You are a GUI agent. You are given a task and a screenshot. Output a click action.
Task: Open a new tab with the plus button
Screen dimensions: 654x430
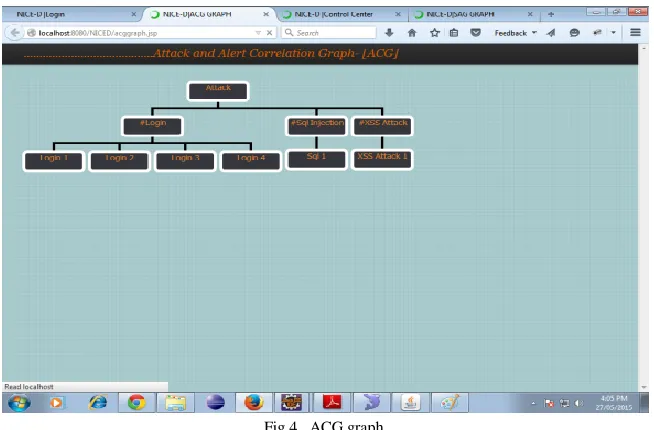(x=551, y=14)
